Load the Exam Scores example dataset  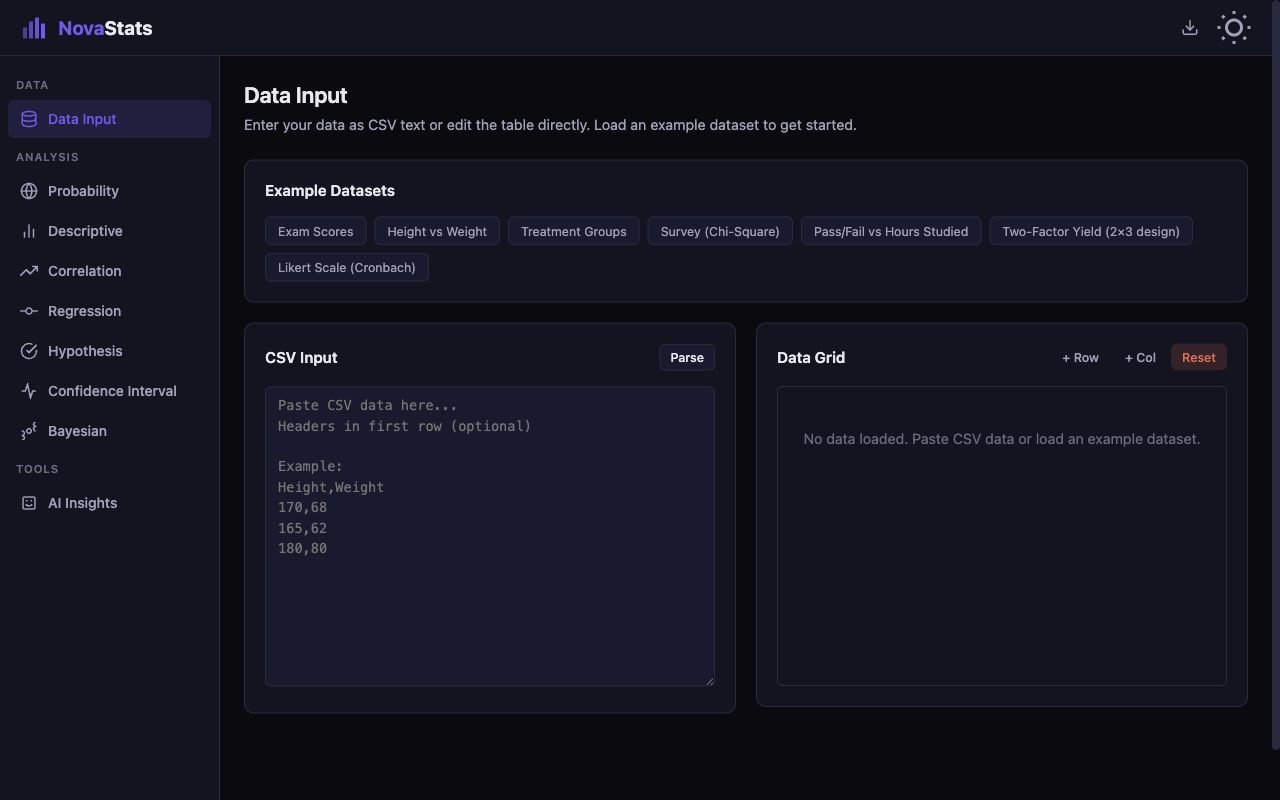(x=316, y=231)
